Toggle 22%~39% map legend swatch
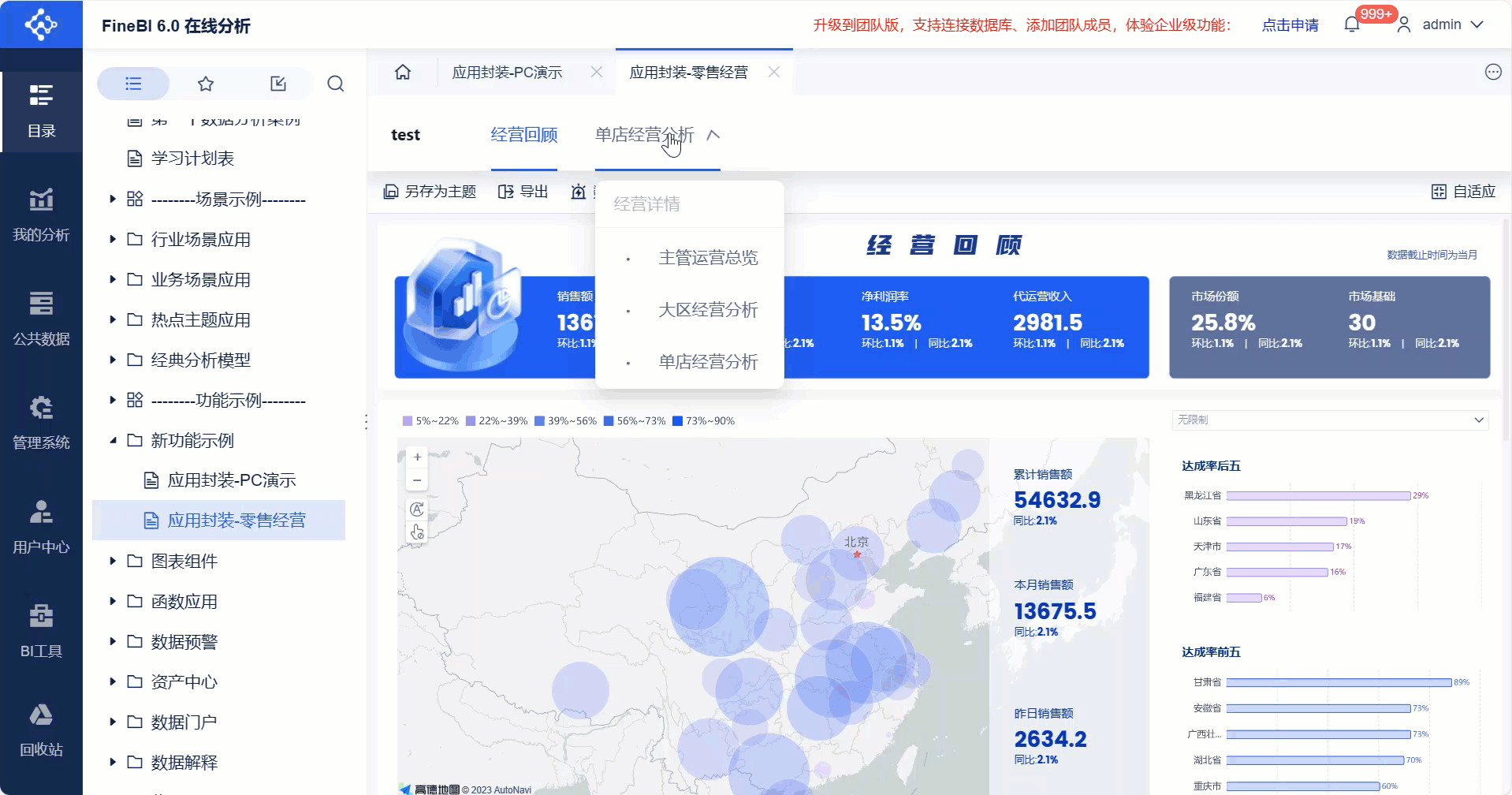Viewport: 1512px width, 795px height. (x=471, y=421)
